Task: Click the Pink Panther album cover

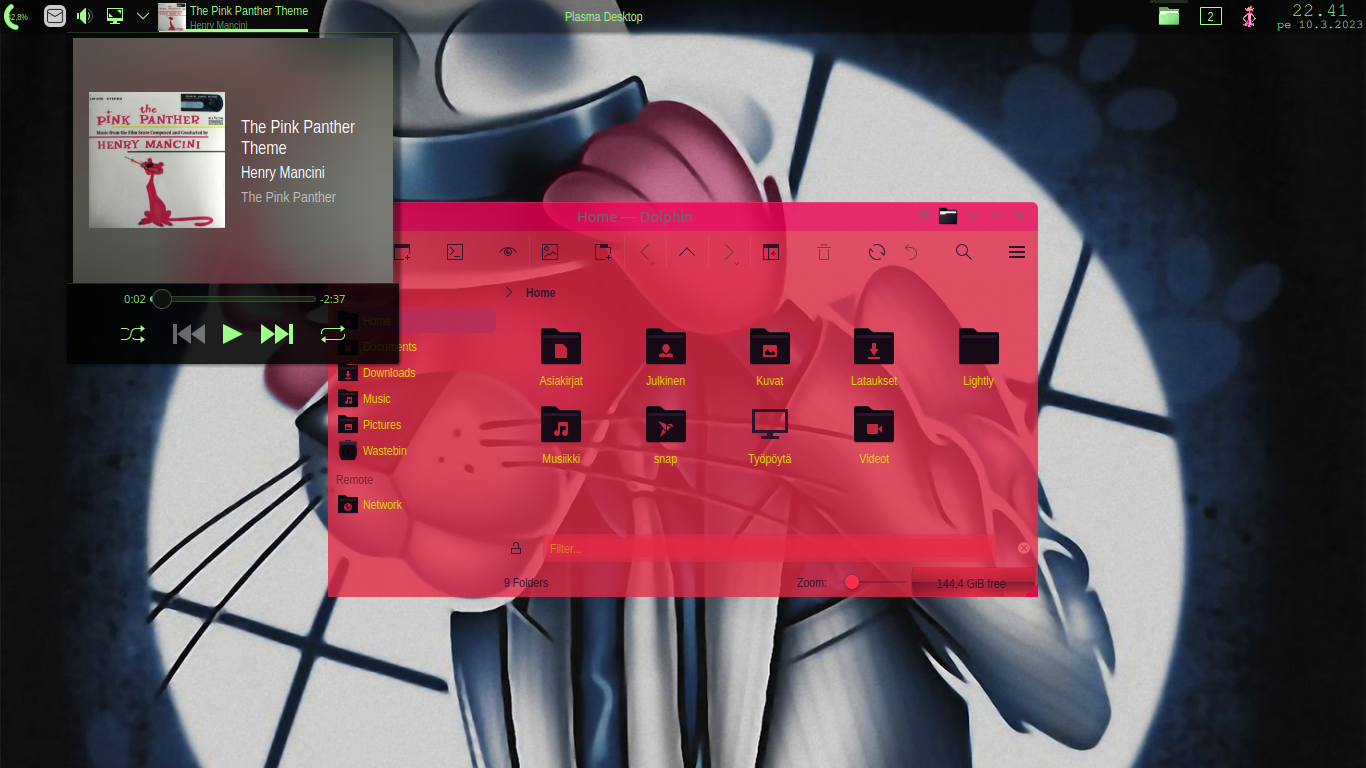Action: (157, 160)
